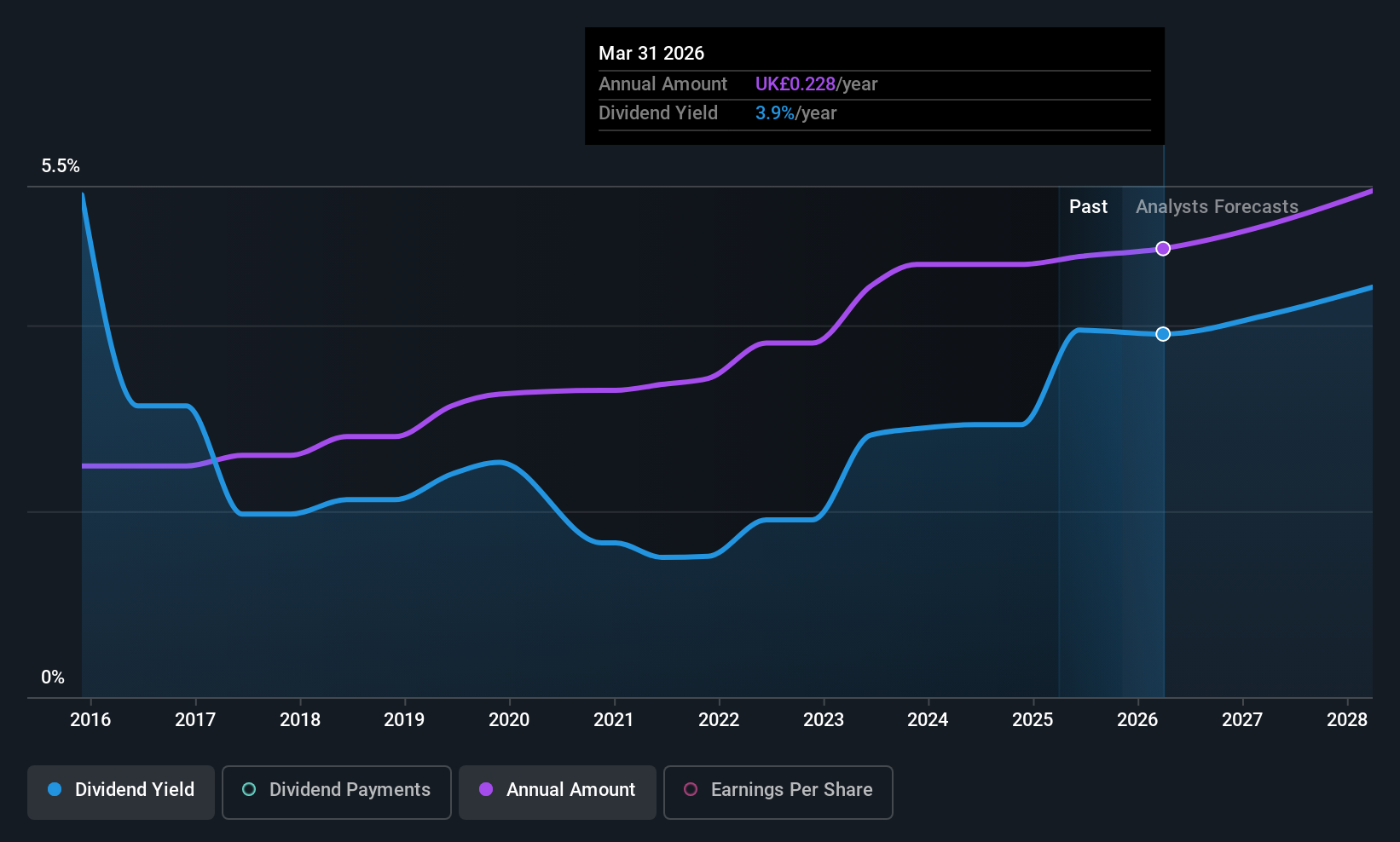Click the 5.5% y-axis label

(61, 166)
